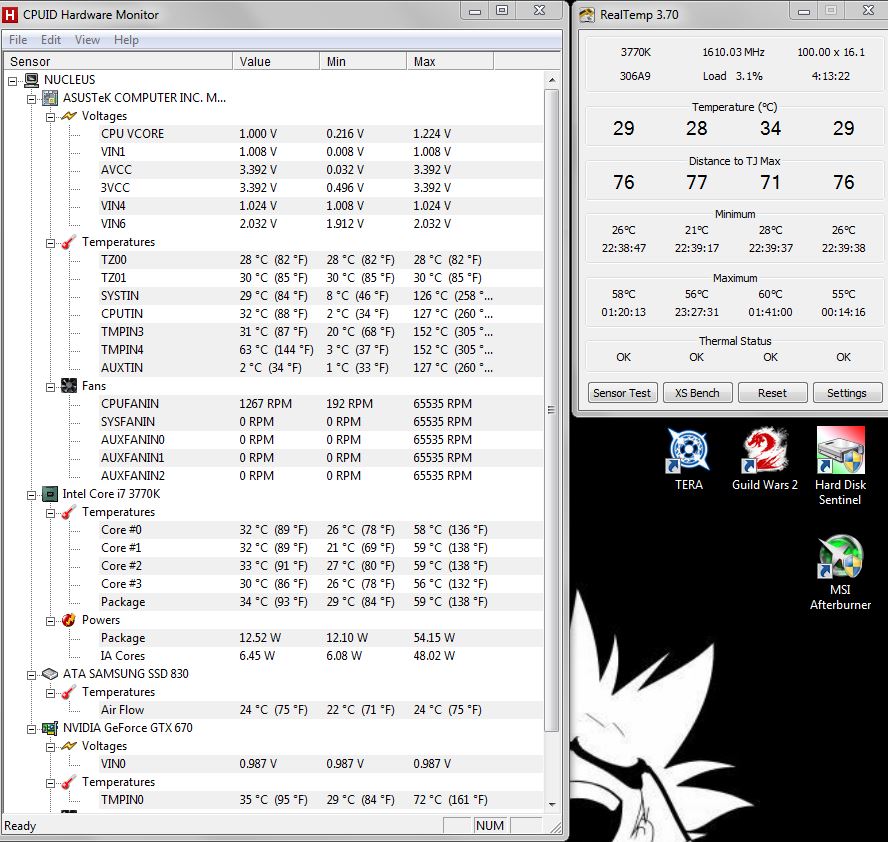Click the scroll down arrow in Hardware Monitor
Viewport: 888px width, 842px height.
point(552,805)
